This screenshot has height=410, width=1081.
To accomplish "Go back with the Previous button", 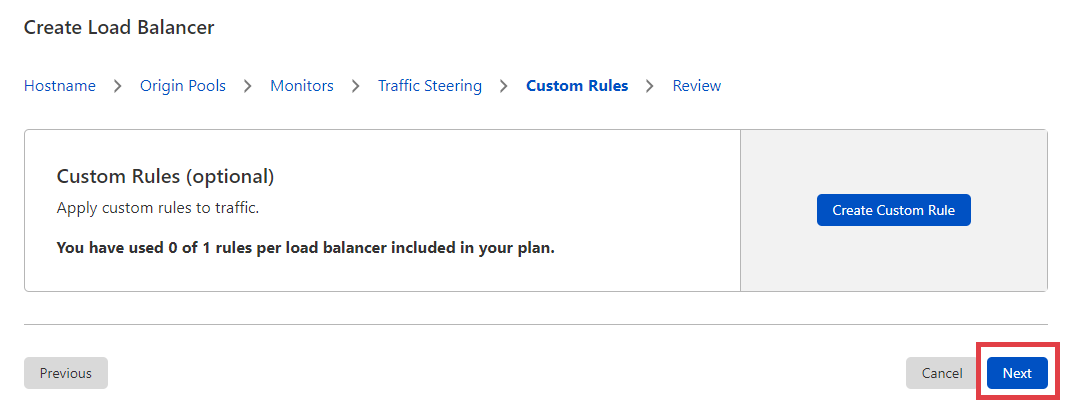I will [66, 373].
